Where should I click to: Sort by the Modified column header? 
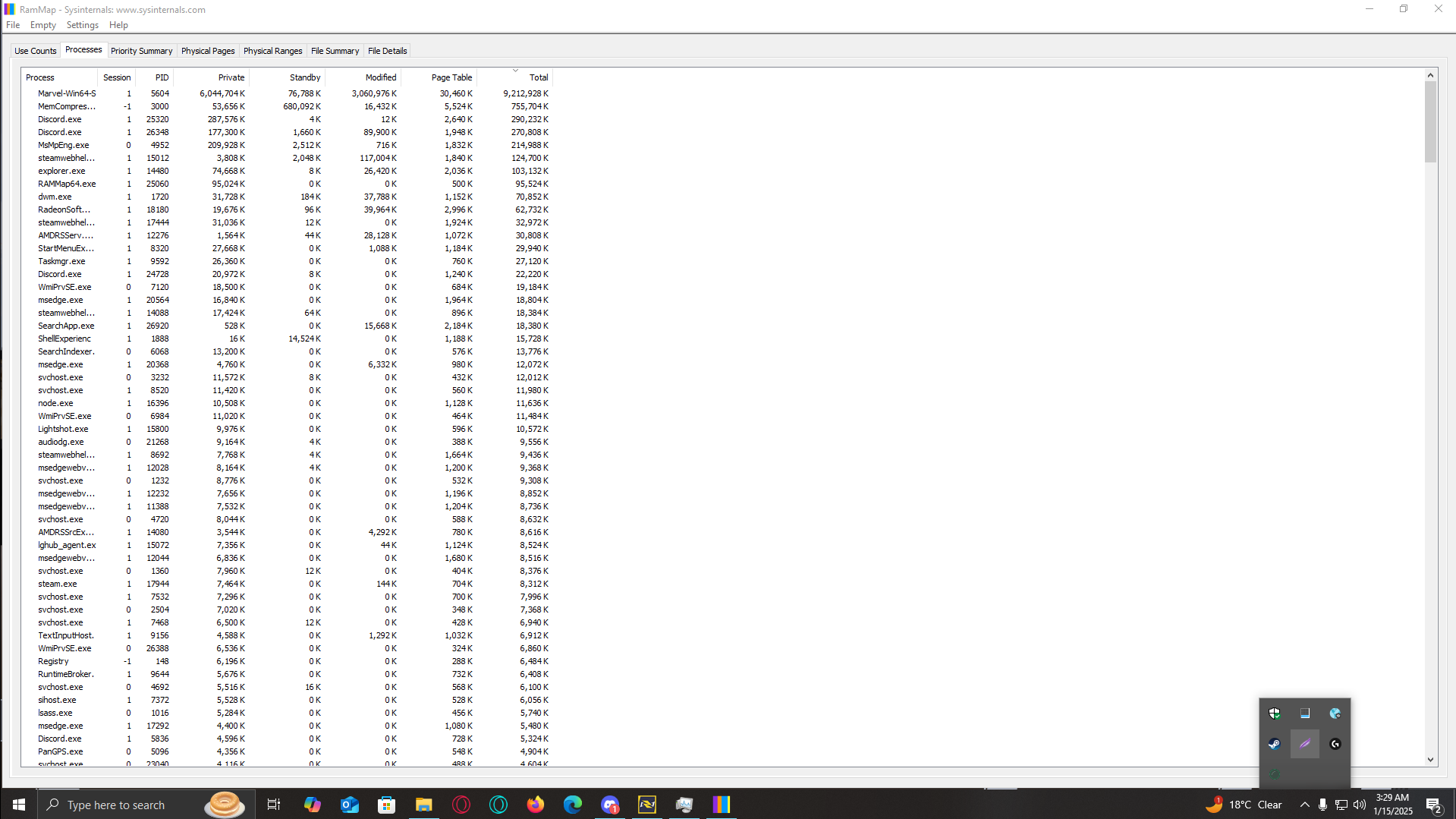point(363,77)
